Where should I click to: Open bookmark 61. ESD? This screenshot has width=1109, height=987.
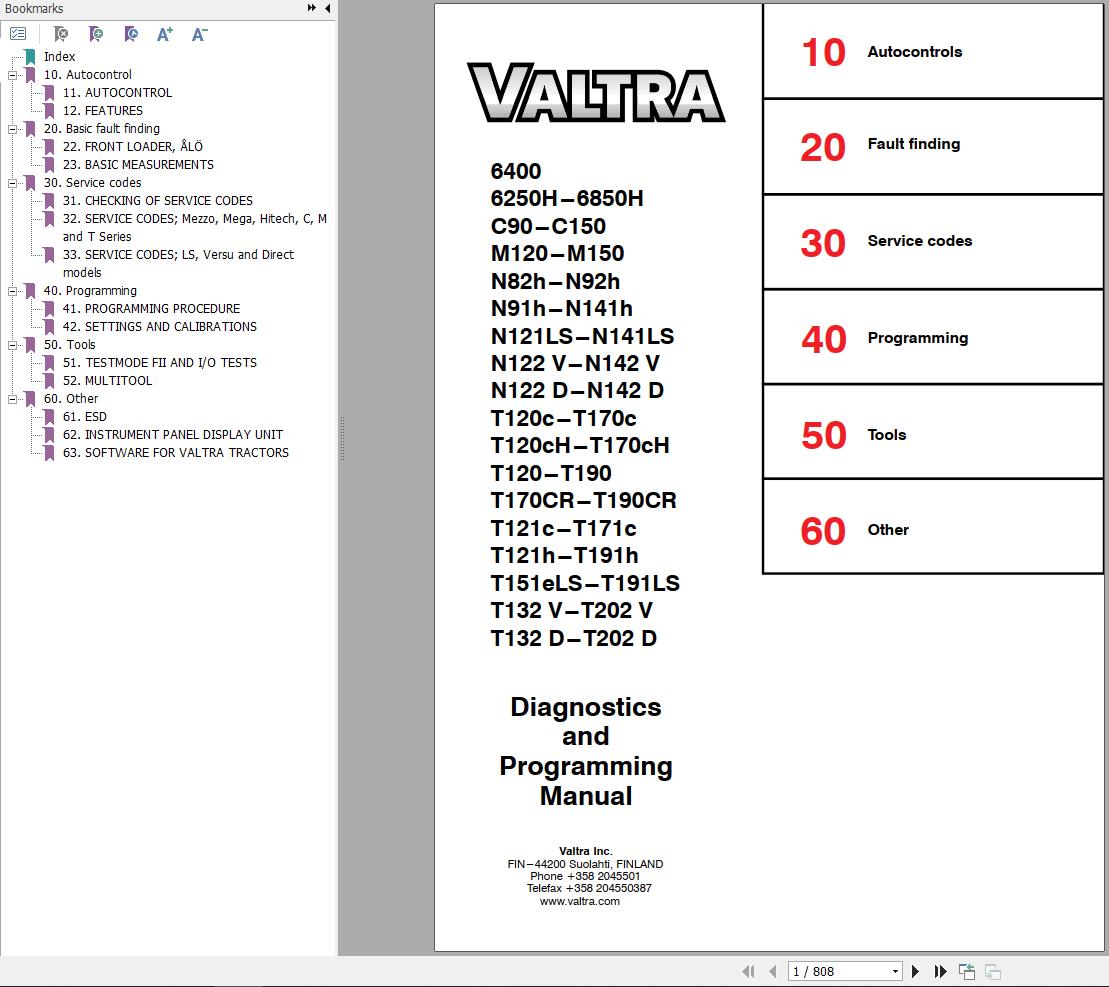85,417
